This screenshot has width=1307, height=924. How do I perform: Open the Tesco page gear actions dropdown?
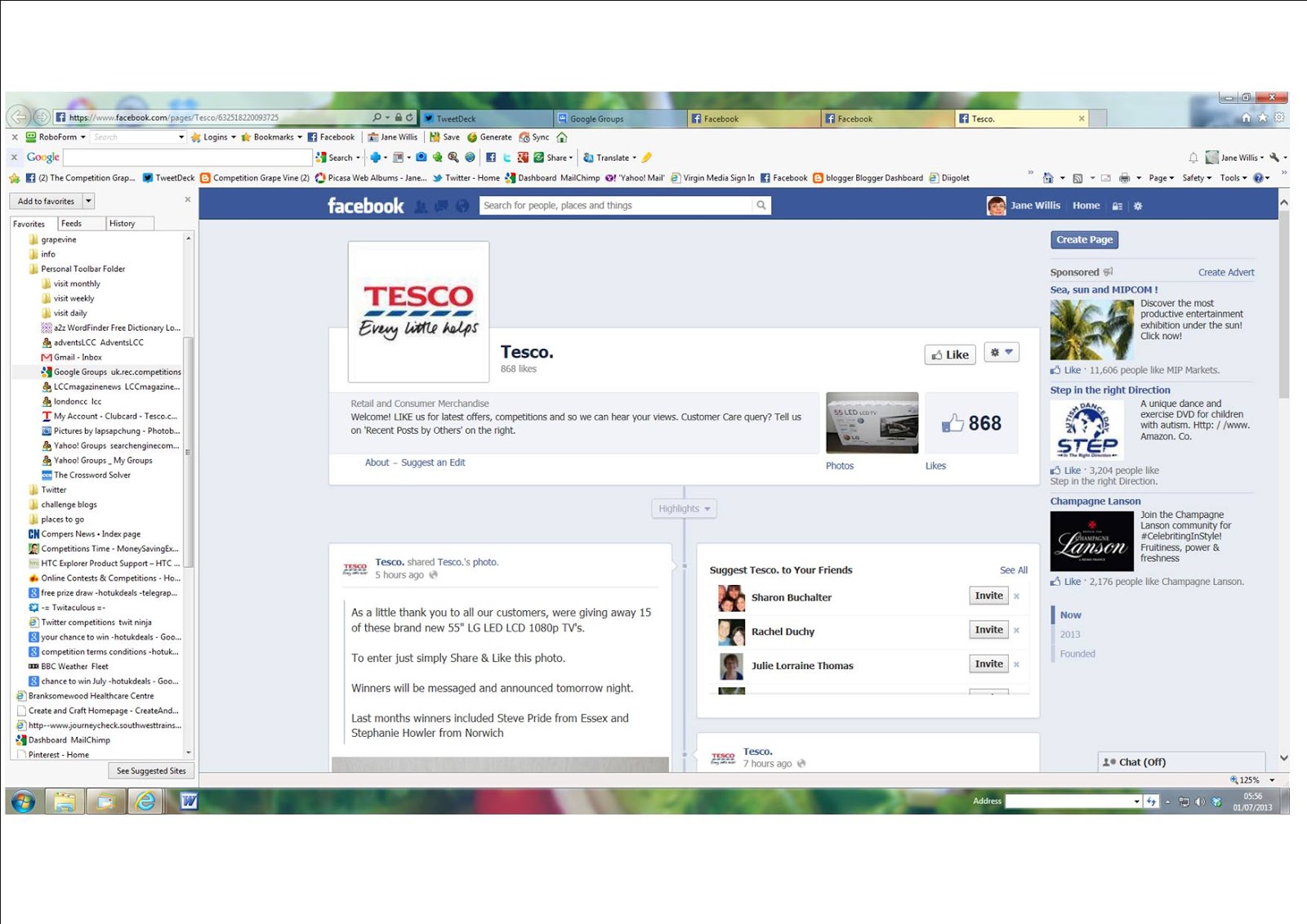[1001, 352]
